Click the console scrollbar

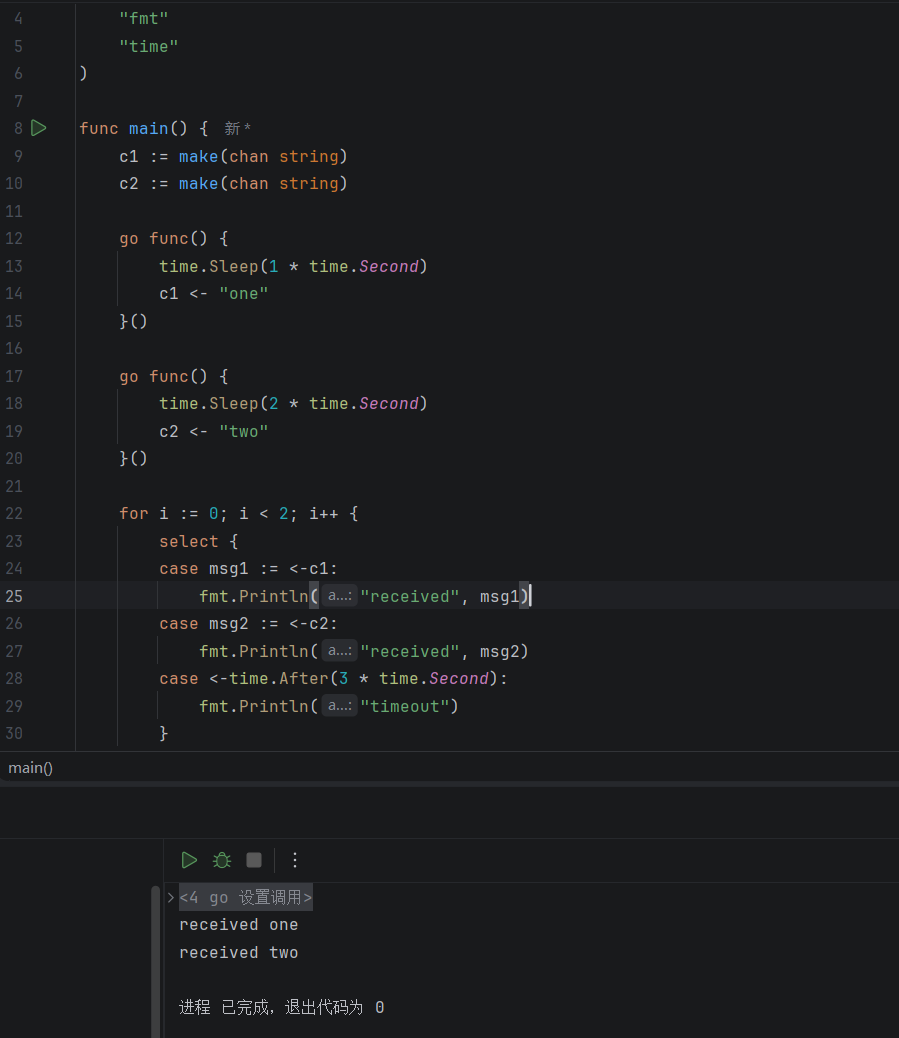pyautogui.click(x=155, y=961)
